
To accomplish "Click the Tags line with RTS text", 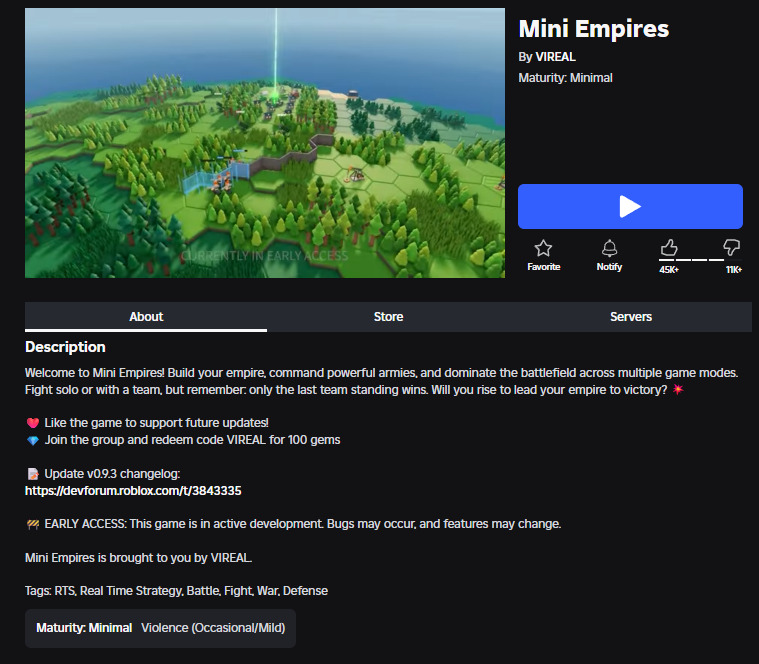I will pos(176,591).
